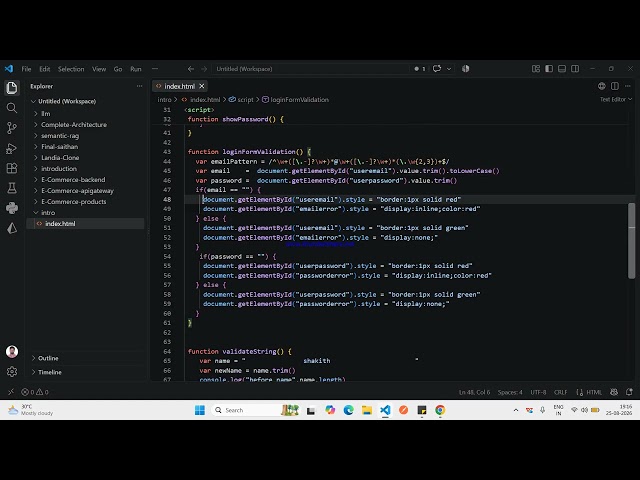Open the Testing flask icon
Image resolution: width=640 pixels, height=480 pixels.
pyautogui.click(x=12, y=188)
